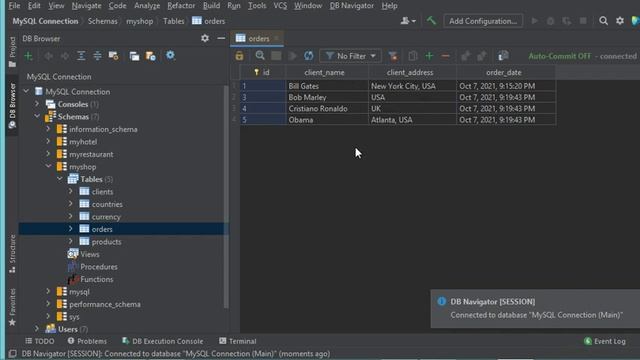Open the Structure tool window
Screen dimensions: 640x360
pos(12,253)
